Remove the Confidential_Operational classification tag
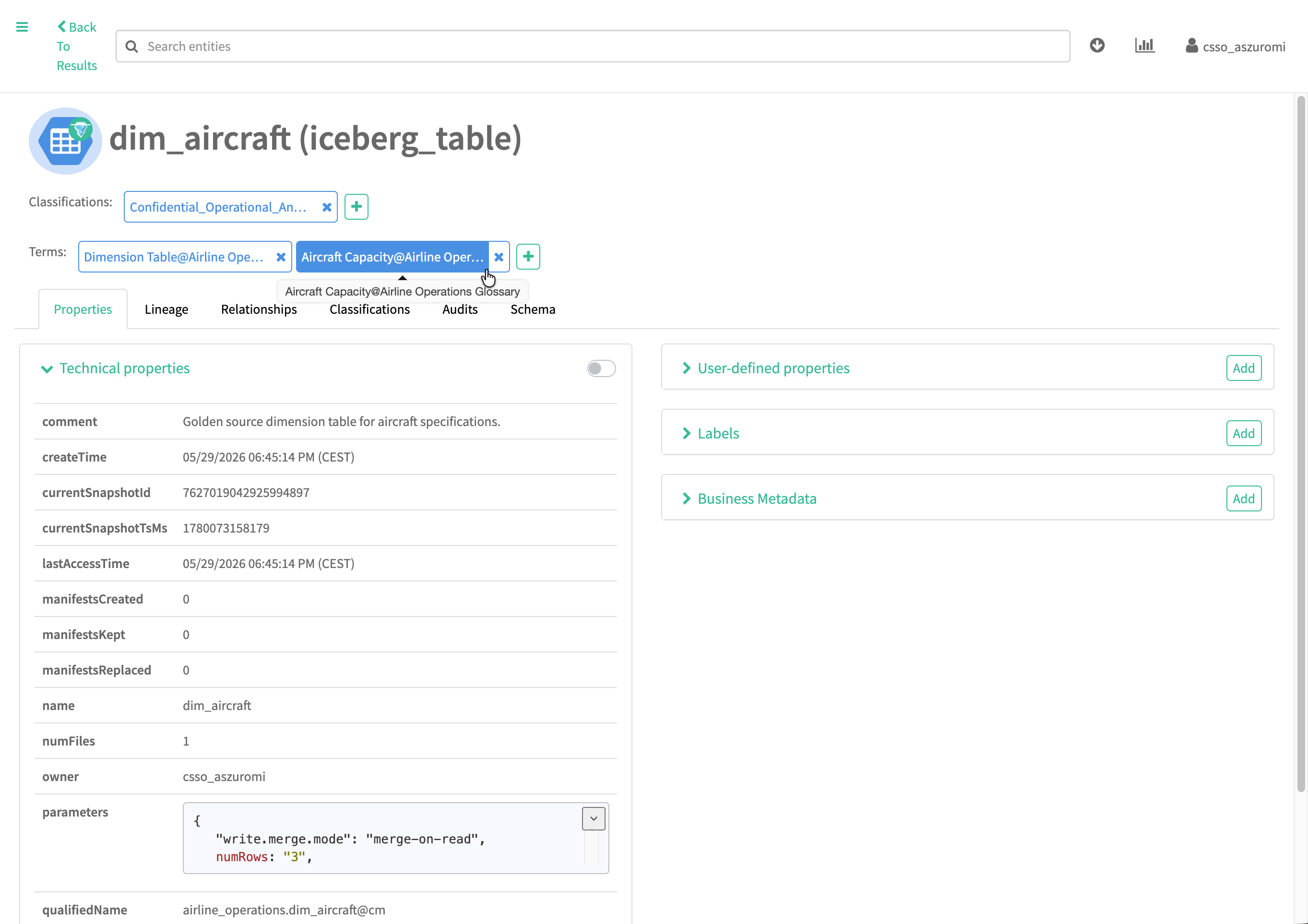Viewport: 1308px width, 924px height. [x=327, y=207]
